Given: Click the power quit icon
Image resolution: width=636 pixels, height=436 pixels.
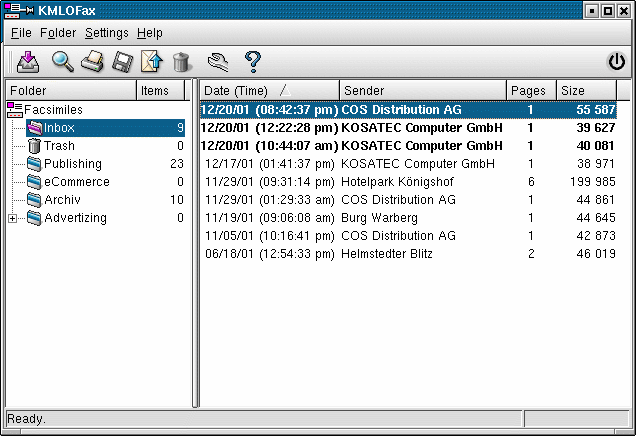Looking at the screenshot, I should pyautogui.click(x=617, y=62).
